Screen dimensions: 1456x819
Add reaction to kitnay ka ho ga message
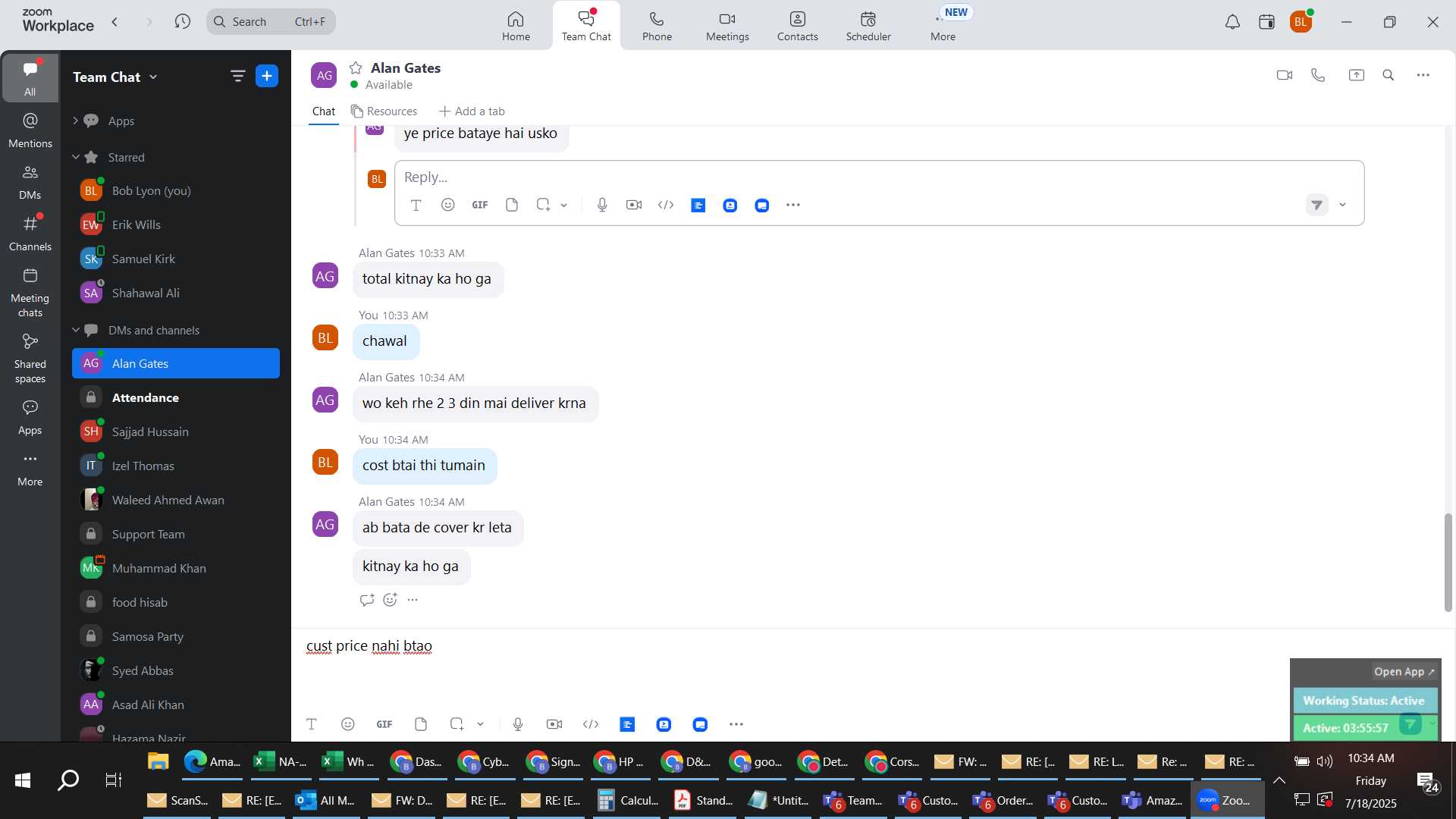391,600
